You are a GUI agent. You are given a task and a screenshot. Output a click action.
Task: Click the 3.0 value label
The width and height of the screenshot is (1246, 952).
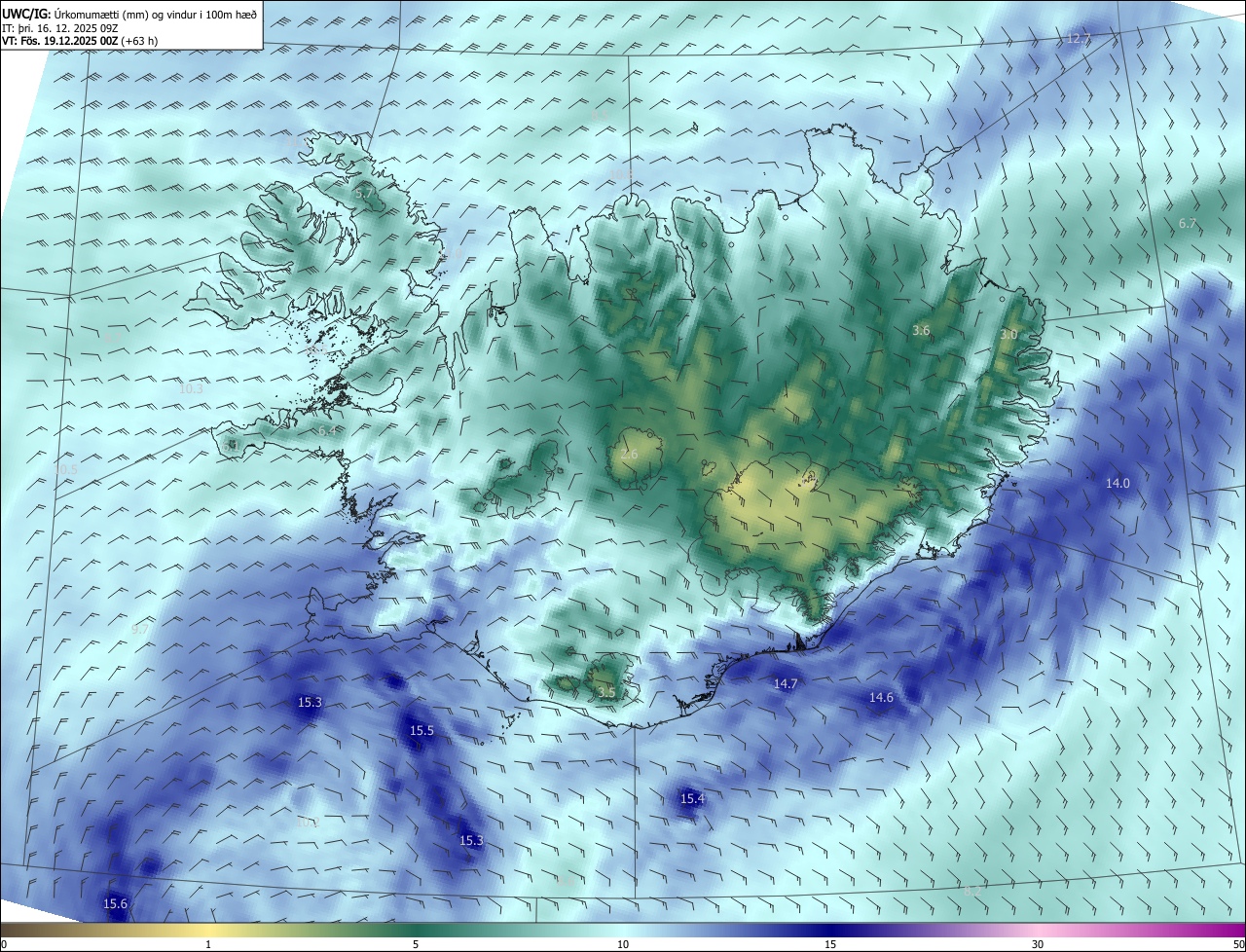[1008, 335]
